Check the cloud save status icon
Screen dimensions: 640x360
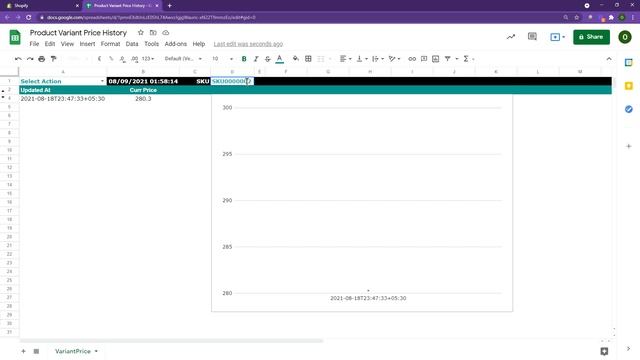[166, 33]
